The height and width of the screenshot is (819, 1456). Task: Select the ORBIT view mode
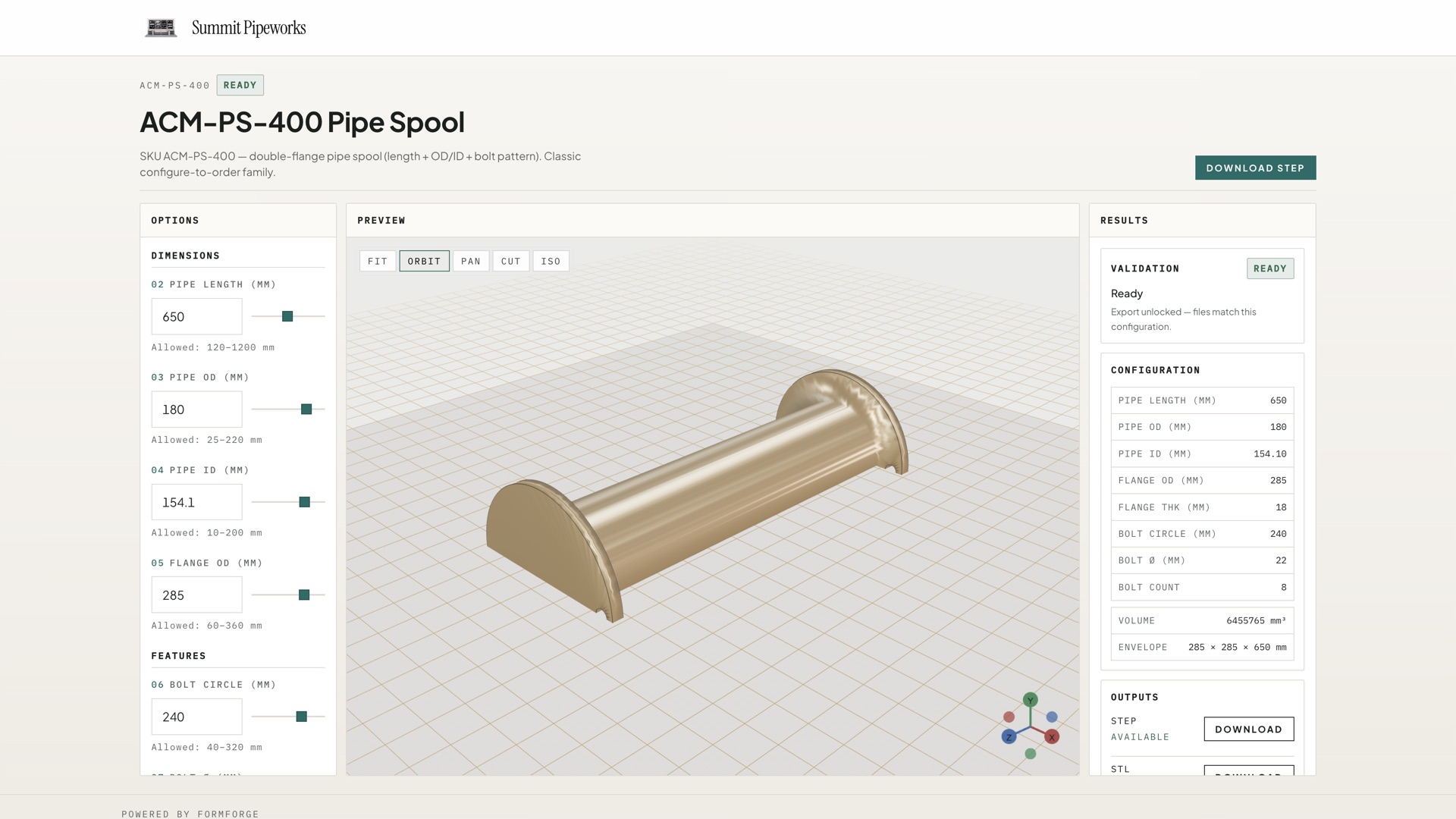tap(424, 261)
